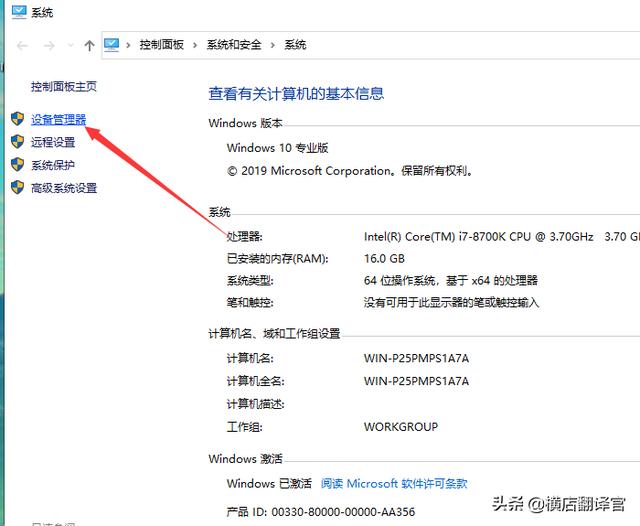Click the 处理器 label

(244, 237)
